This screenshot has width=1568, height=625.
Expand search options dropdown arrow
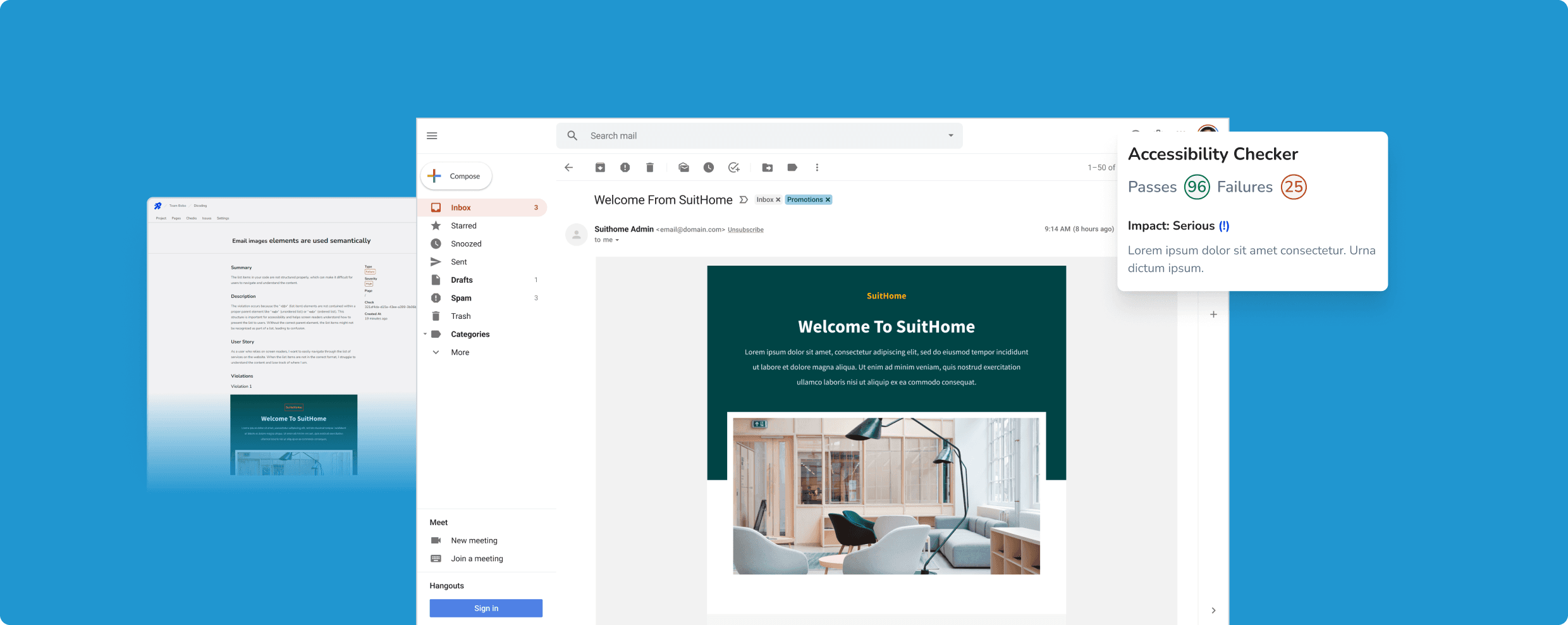[950, 135]
